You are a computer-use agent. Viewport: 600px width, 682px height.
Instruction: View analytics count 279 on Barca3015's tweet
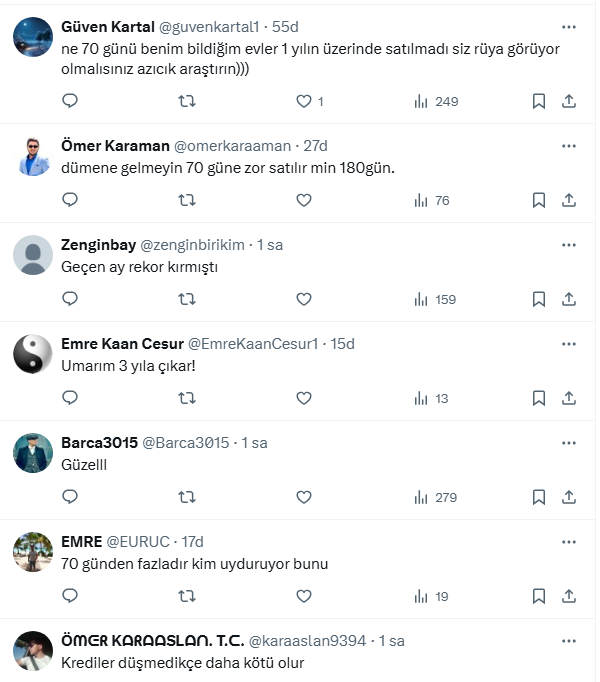tap(436, 497)
